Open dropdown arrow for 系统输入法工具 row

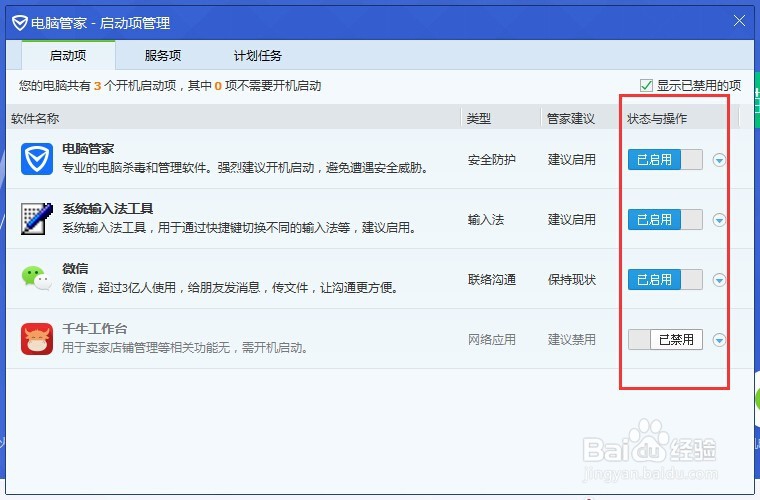point(719,220)
